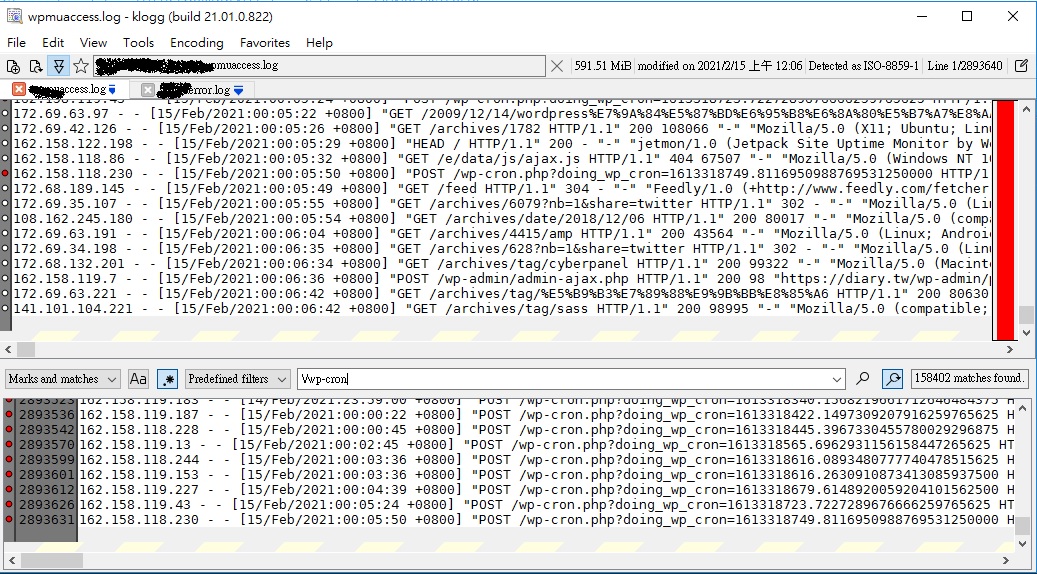
Task: Open the Favorites menu
Action: (x=264, y=43)
